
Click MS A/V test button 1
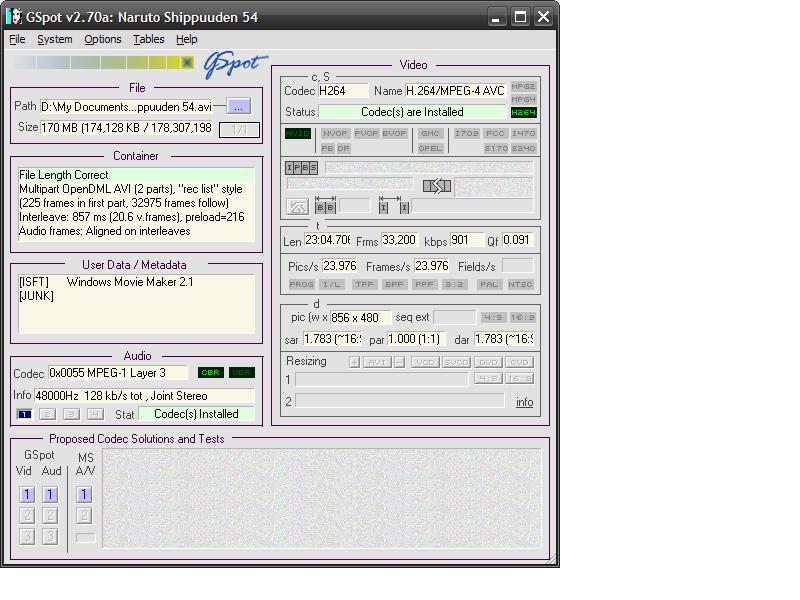point(84,494)
